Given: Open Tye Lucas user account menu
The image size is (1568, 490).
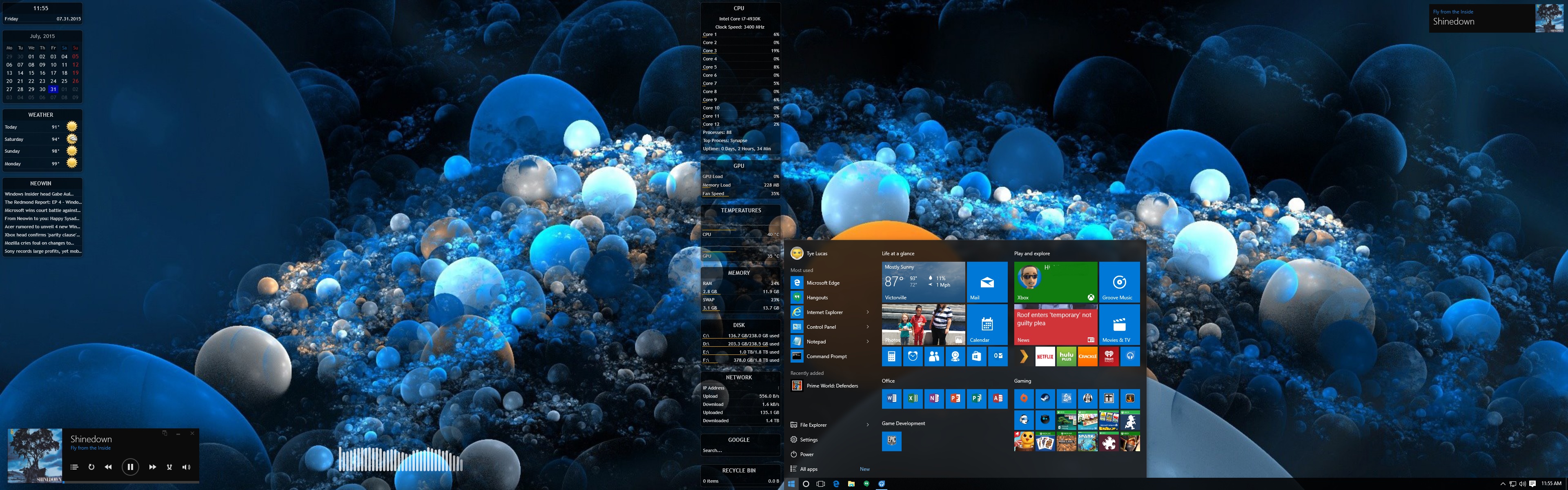Looking at the screenshot, I should (810, 253).
